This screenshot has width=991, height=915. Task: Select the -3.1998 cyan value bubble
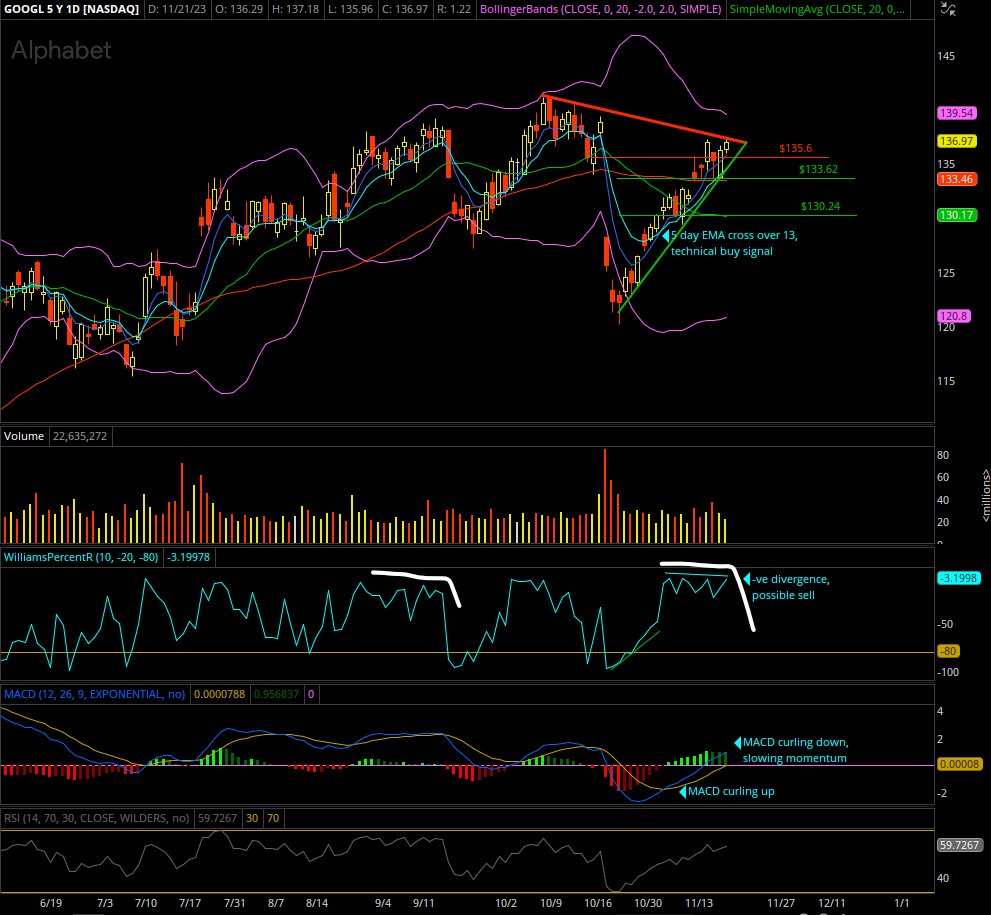pos(958,578)
